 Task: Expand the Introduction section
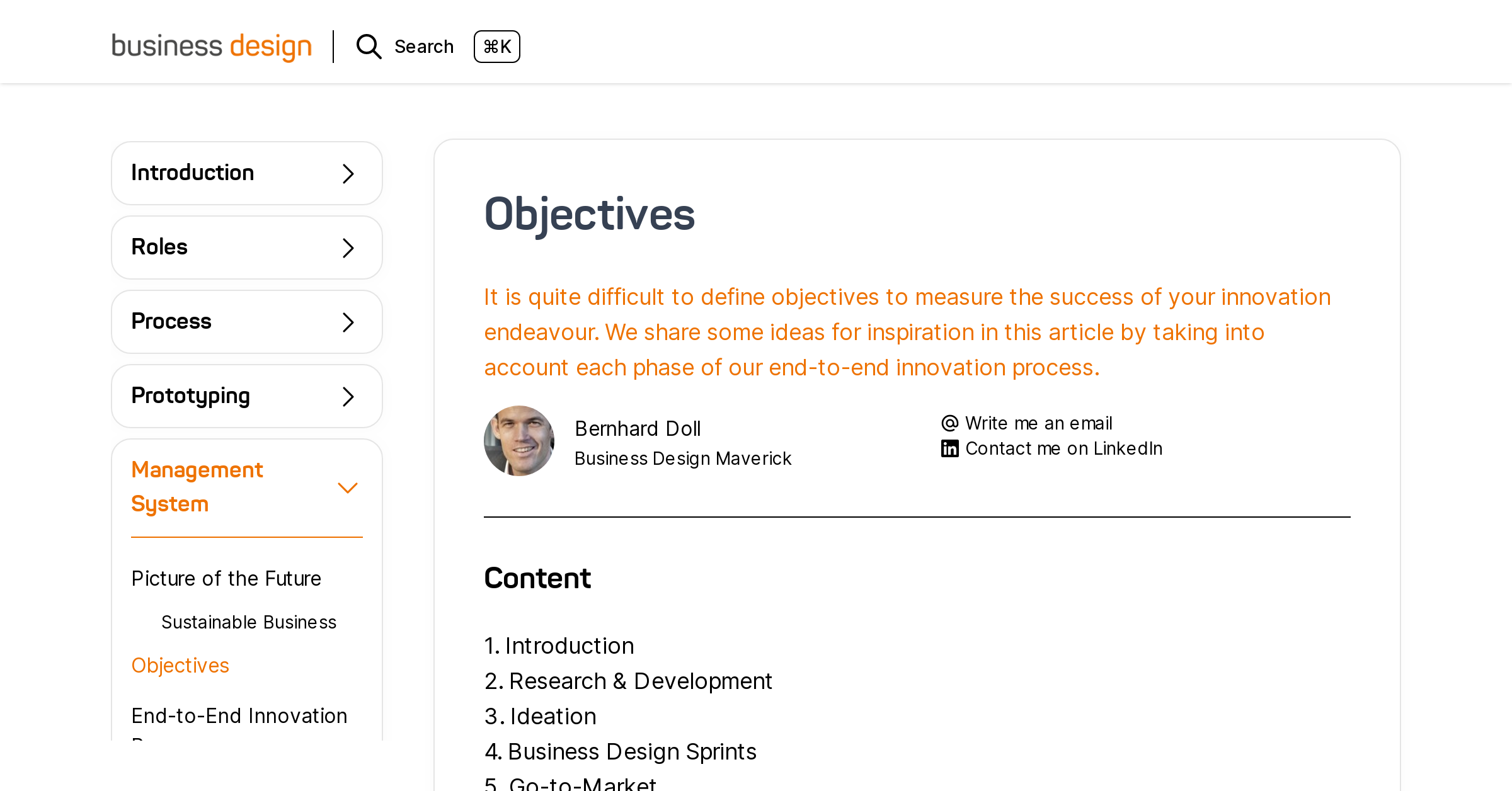(x=246, y=173)
